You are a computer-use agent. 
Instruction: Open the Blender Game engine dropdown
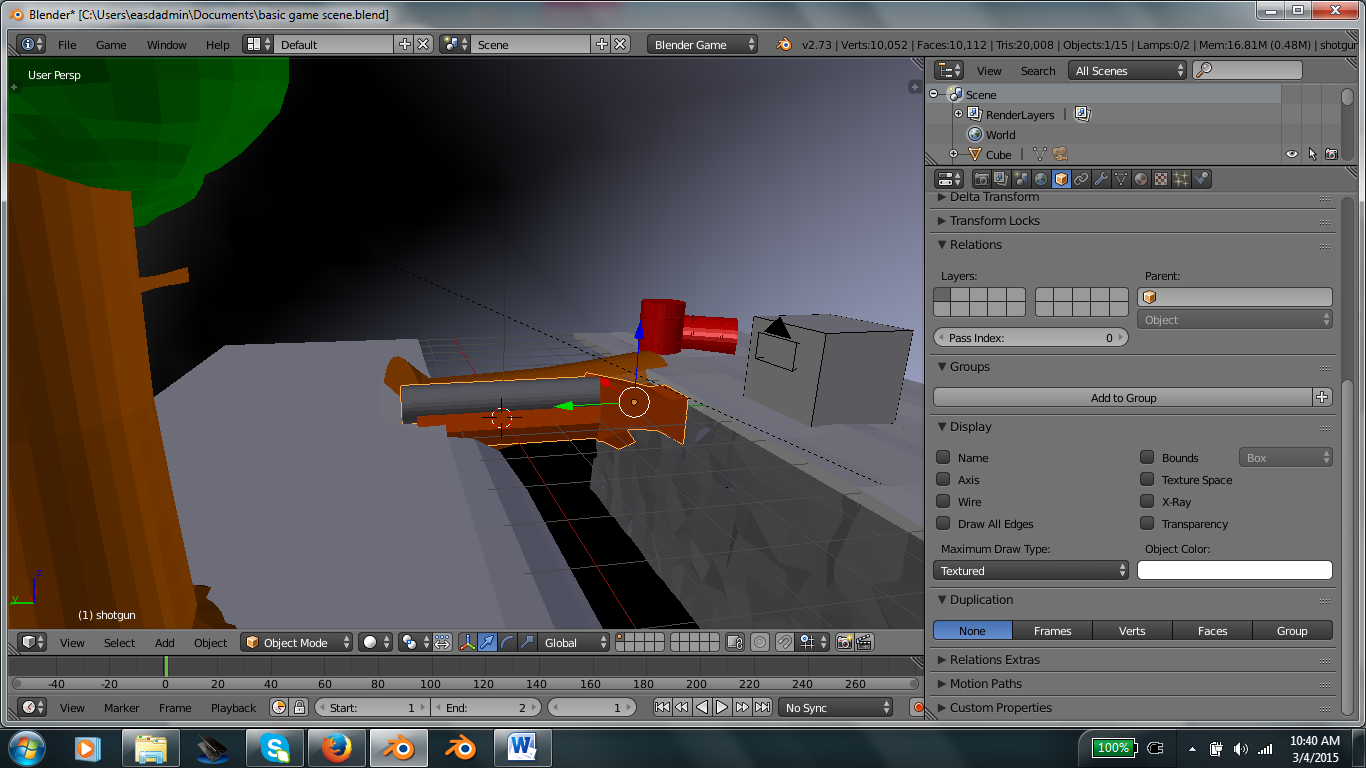pyautogui.click(x=704, y=44)
